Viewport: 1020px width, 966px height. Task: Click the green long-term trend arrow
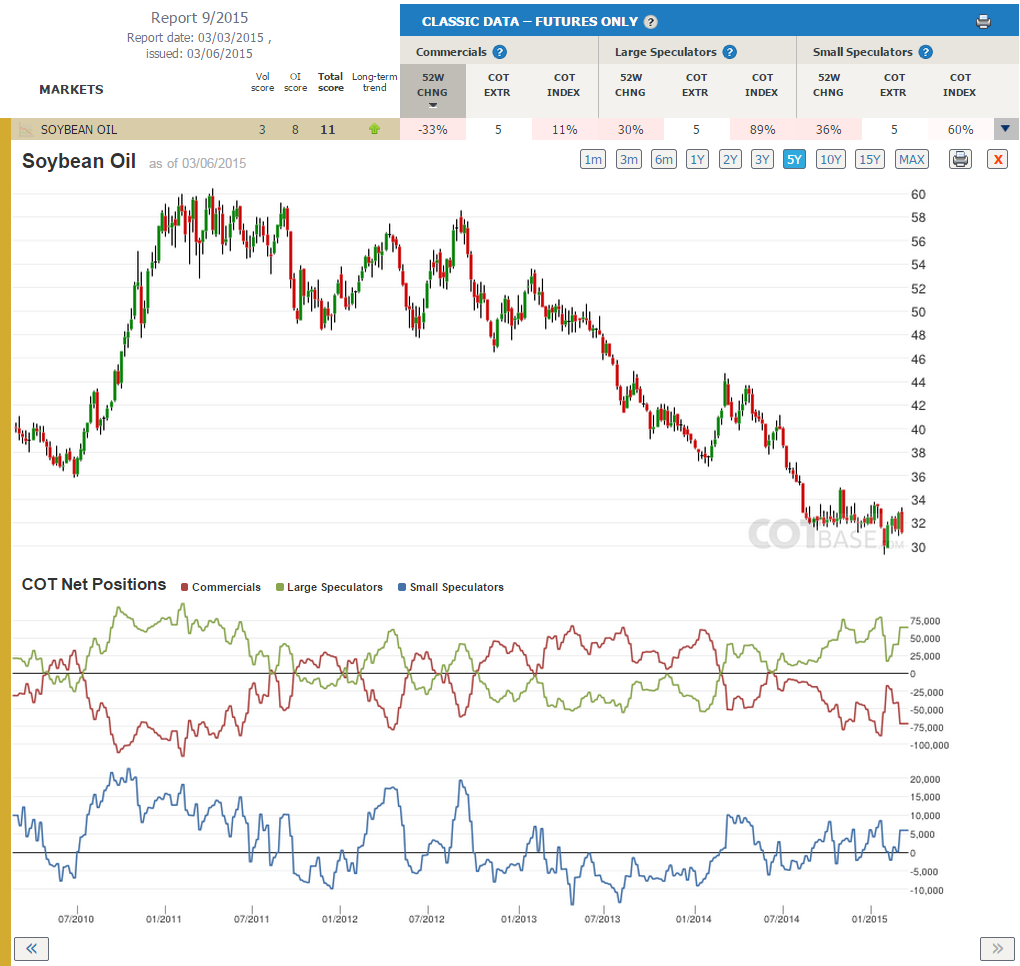pos(374,129)
